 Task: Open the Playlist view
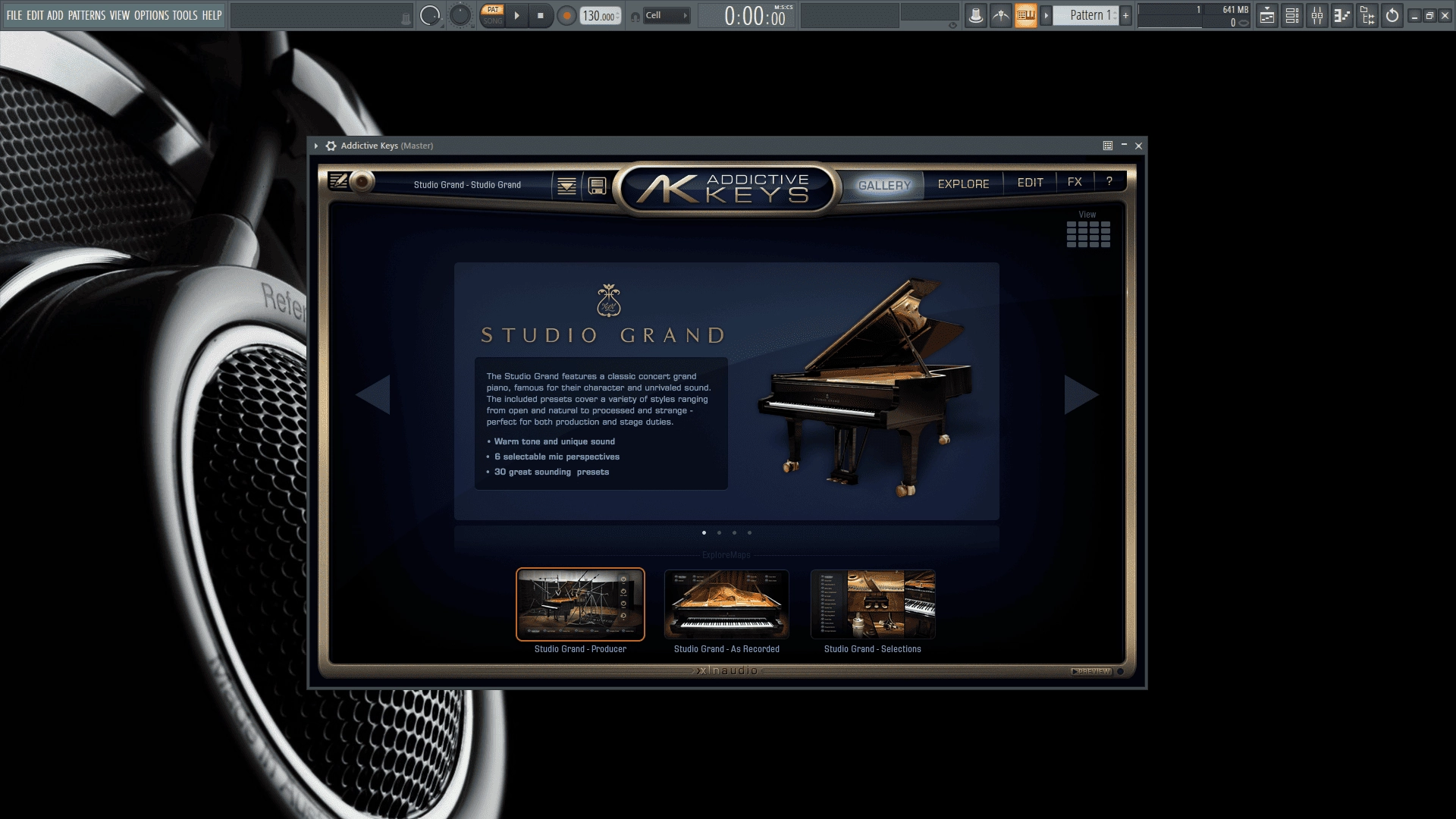pyautogui.click(x=1267, y=15)
